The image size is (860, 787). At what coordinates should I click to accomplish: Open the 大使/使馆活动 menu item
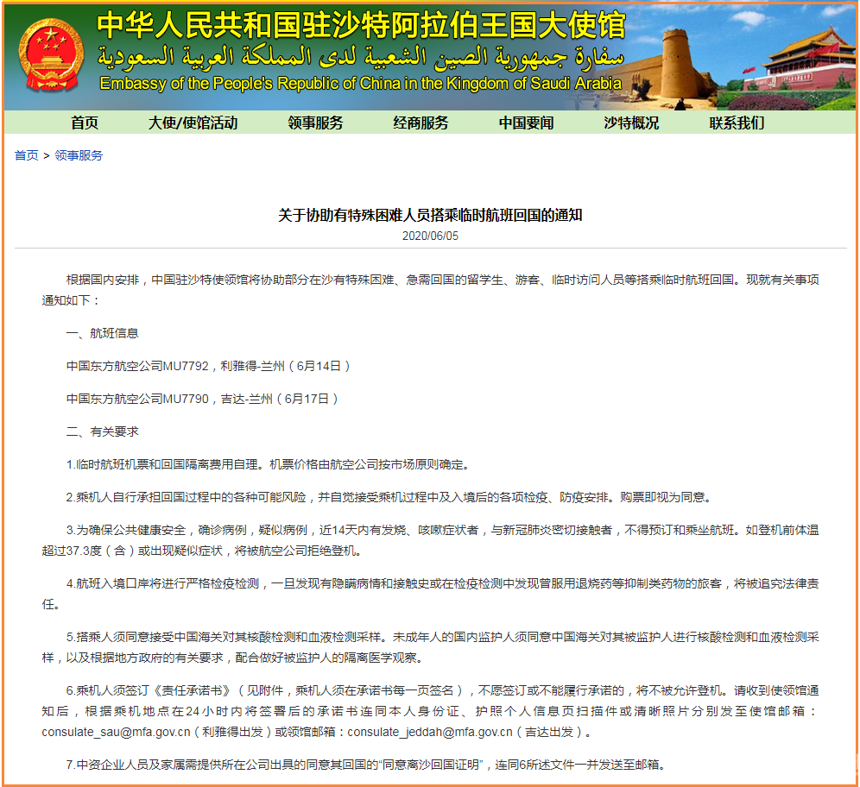click(193, 123)
